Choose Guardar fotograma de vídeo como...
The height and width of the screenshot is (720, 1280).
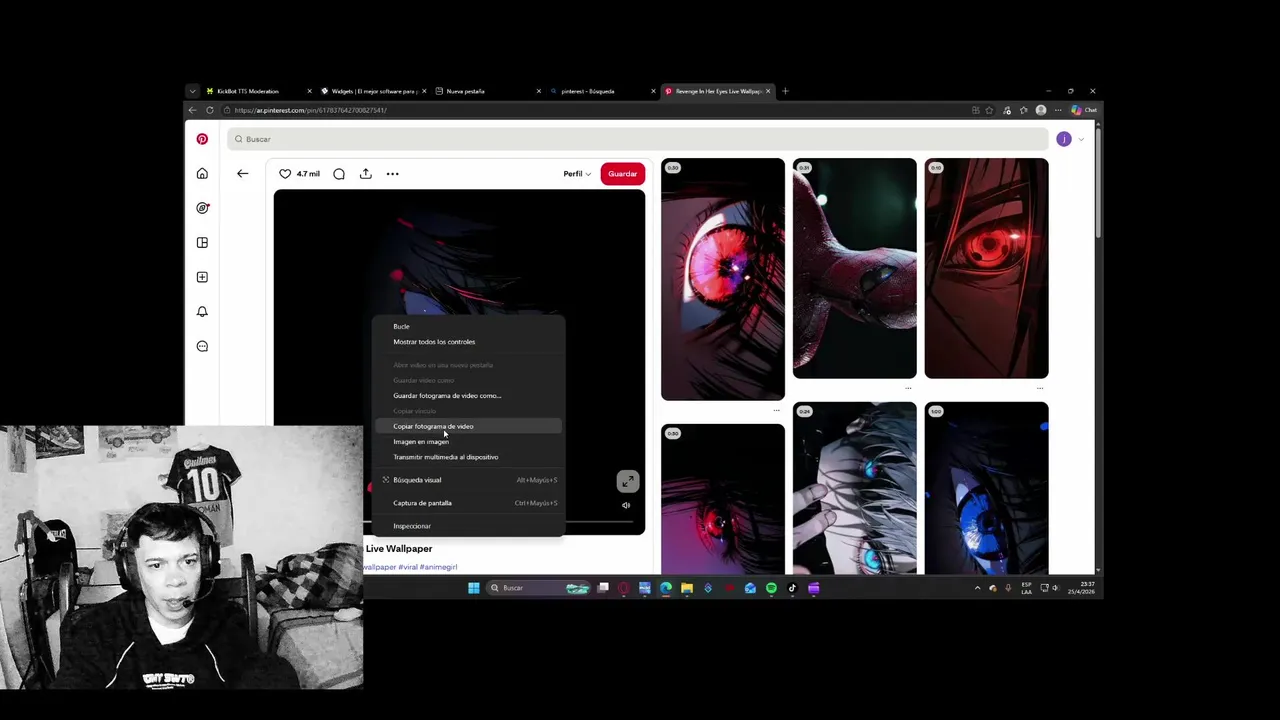click(468, 396)
